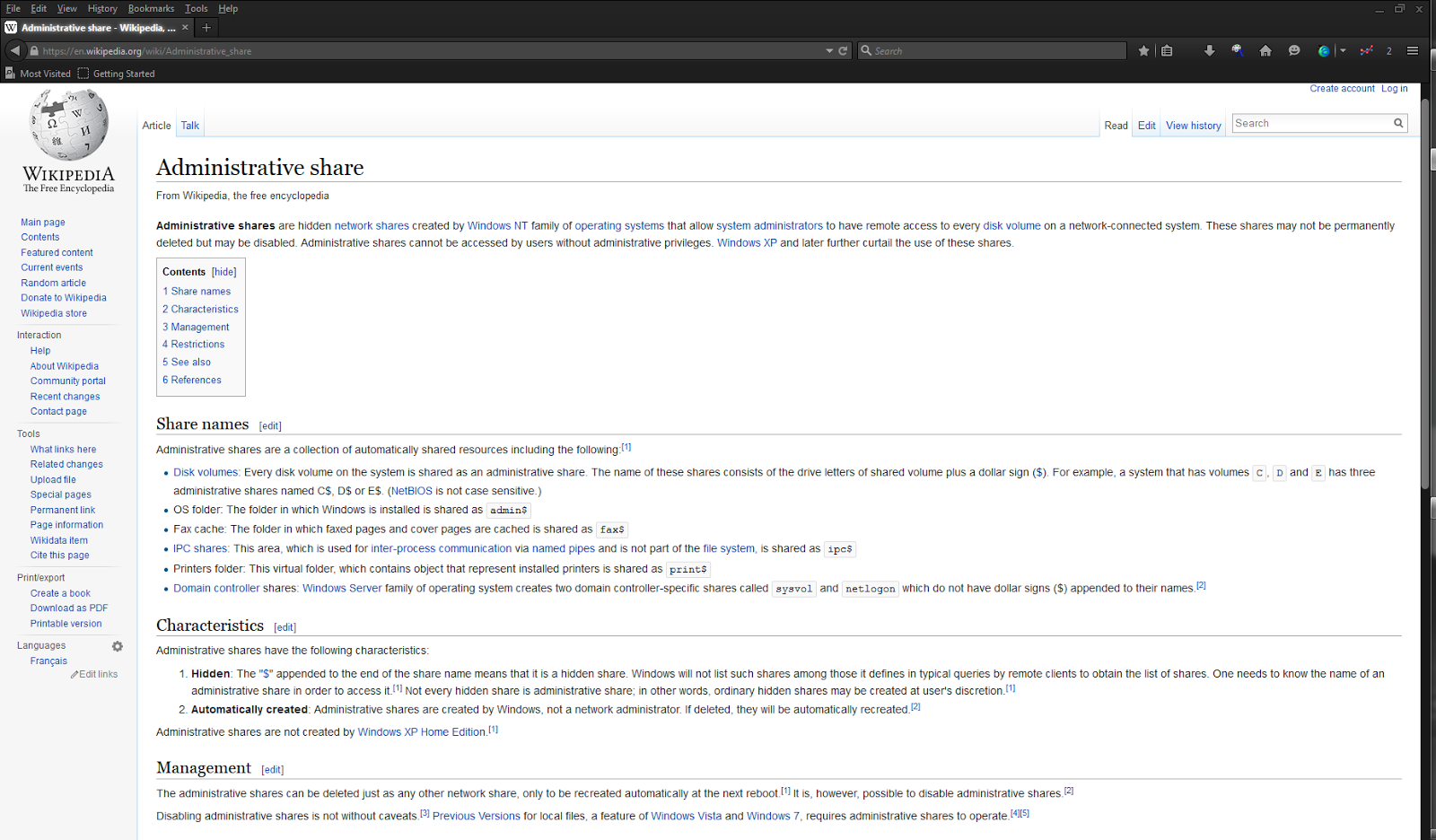Open Recent changes in sidebar

click(x=66, y=397)
